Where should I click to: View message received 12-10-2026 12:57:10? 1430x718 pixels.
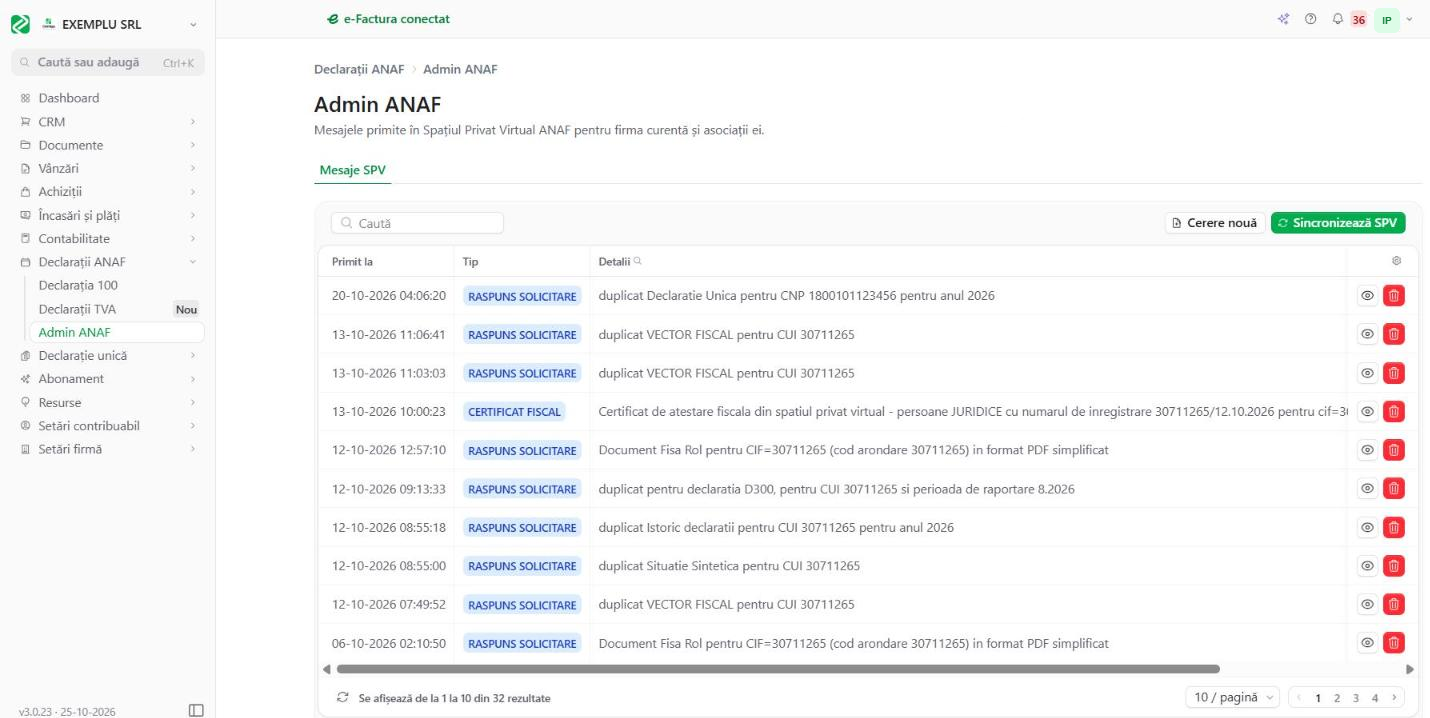(1367, 450)
